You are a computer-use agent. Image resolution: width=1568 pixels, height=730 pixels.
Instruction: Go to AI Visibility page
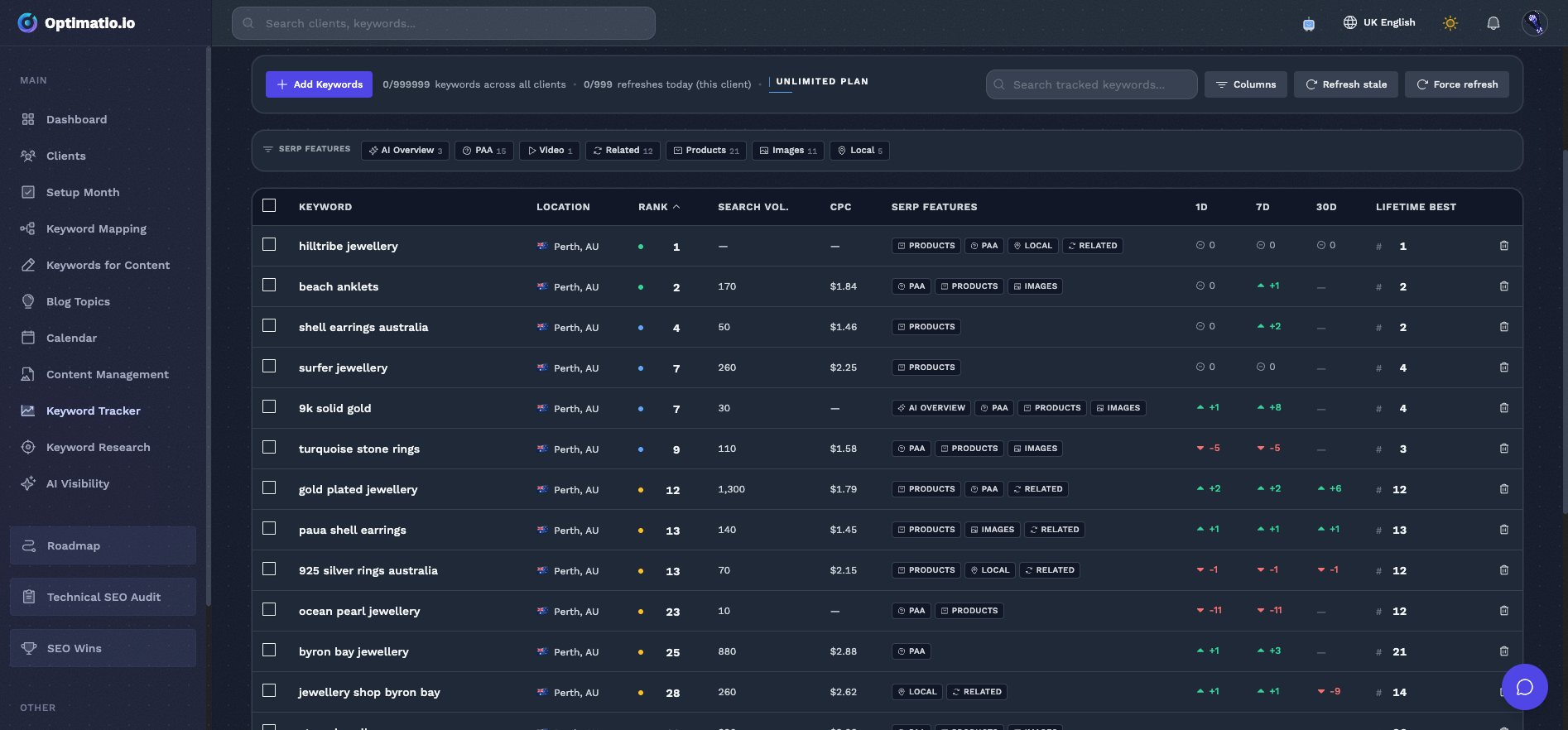(x=78, y=483)
